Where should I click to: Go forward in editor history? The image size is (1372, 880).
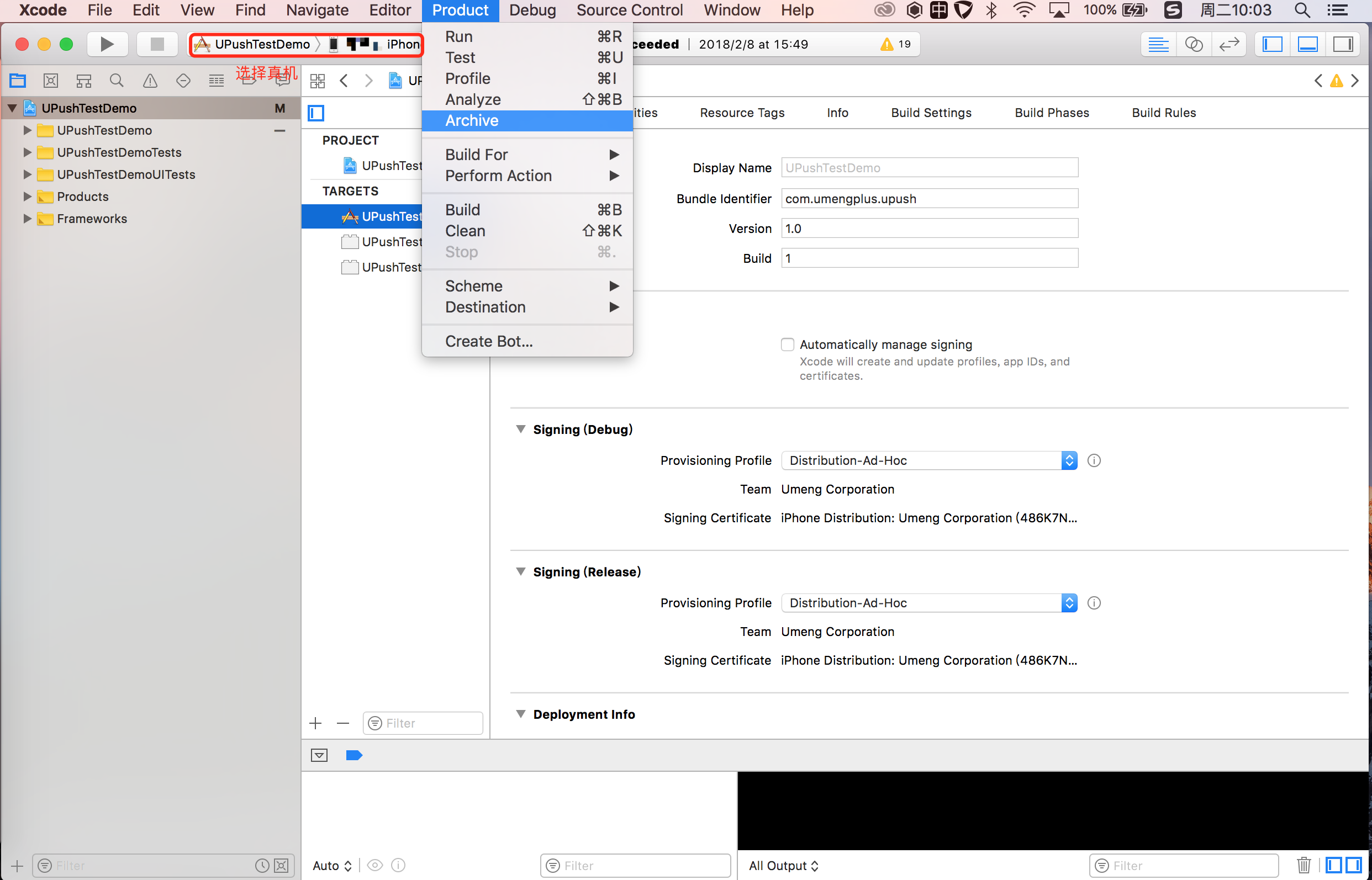369,81
